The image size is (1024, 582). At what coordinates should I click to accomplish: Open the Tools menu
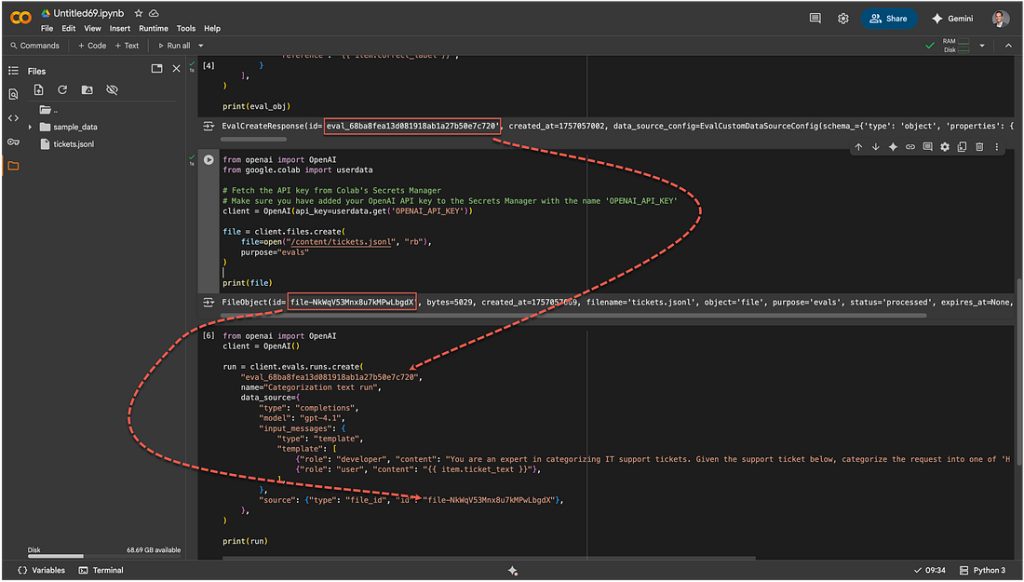click(186, 28)
